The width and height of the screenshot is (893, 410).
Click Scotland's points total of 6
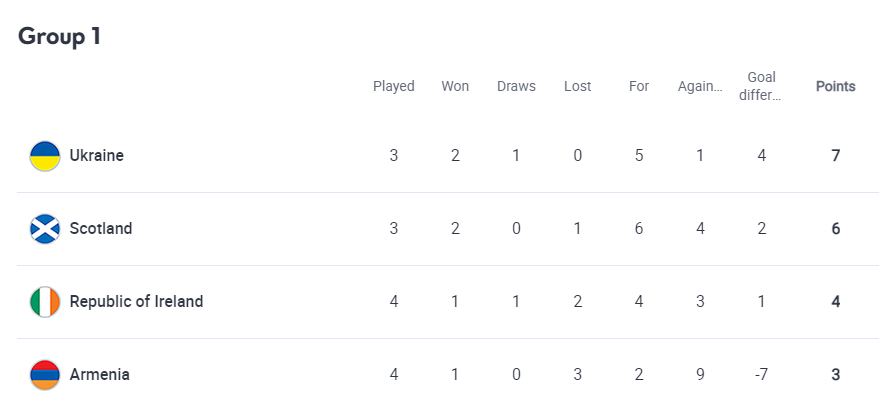point(835,229)
